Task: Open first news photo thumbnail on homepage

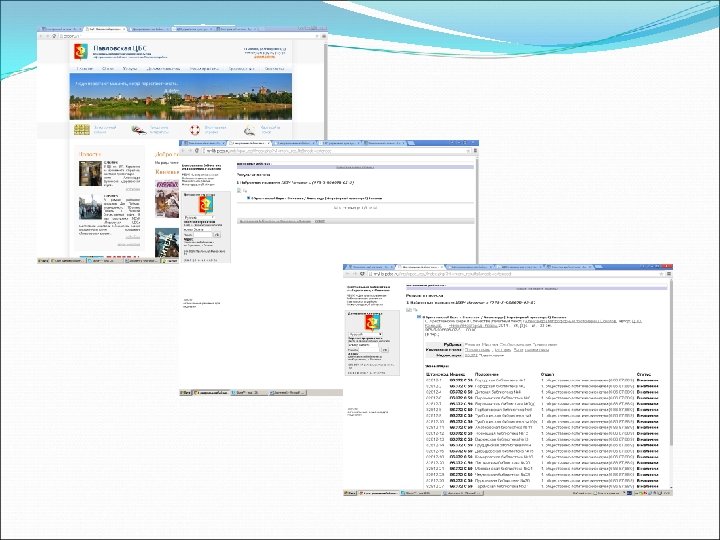Action: pos(90,173)
